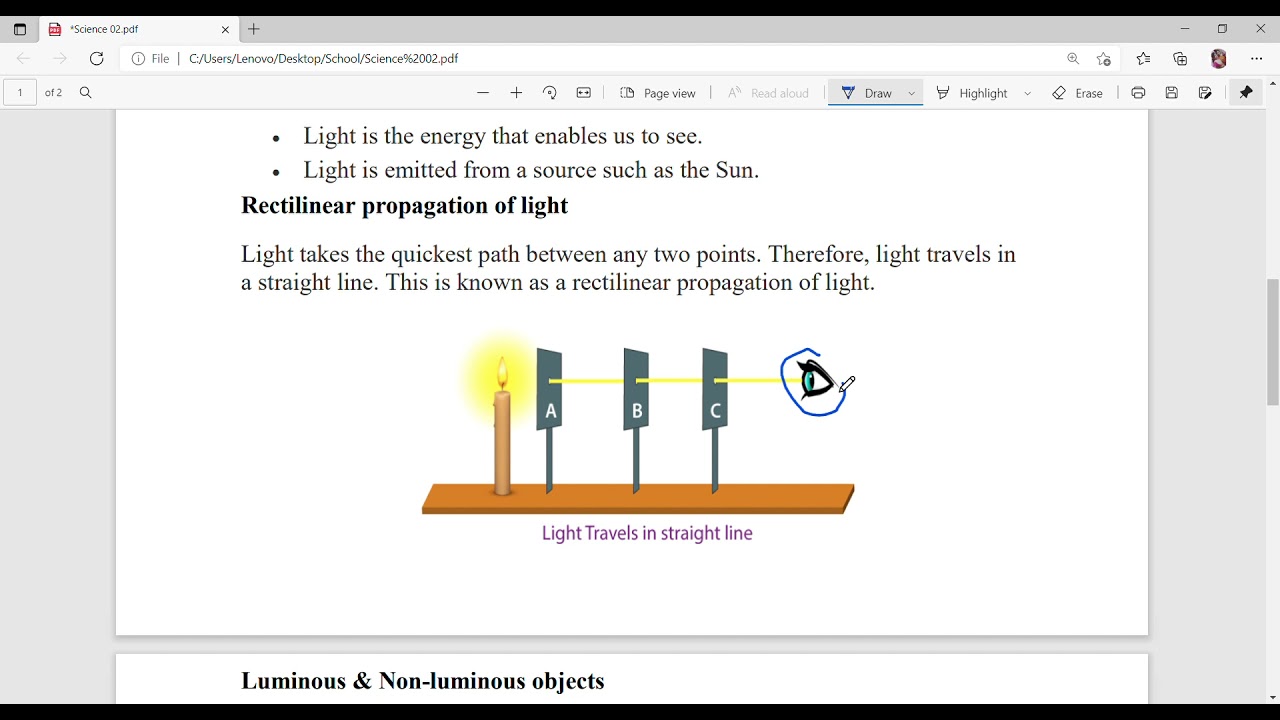The width and height of the screenshot is (1280, 720).
Task: Save the PDF document
Action: point(1172,93)
